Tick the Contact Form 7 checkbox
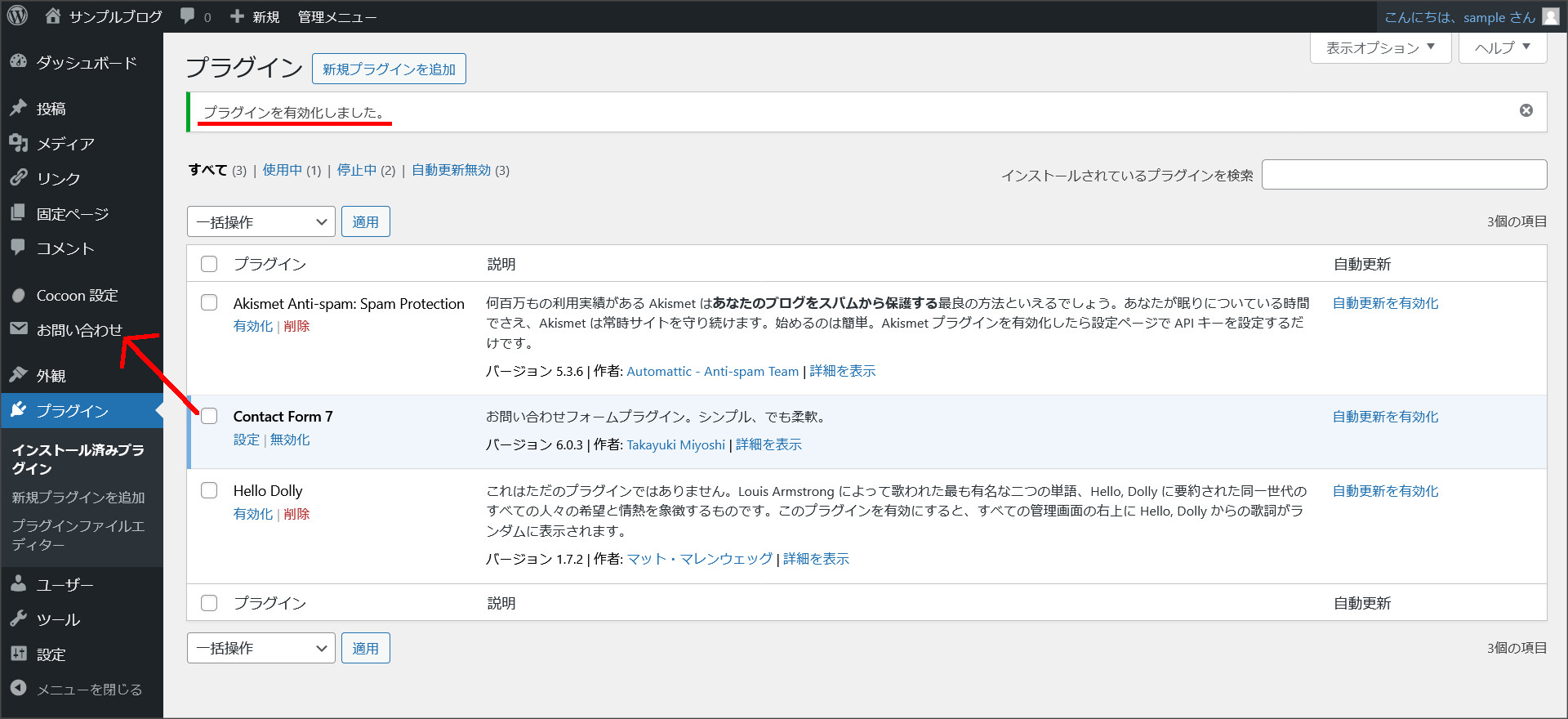This screenshot has width=1568, height=719. 210,417
